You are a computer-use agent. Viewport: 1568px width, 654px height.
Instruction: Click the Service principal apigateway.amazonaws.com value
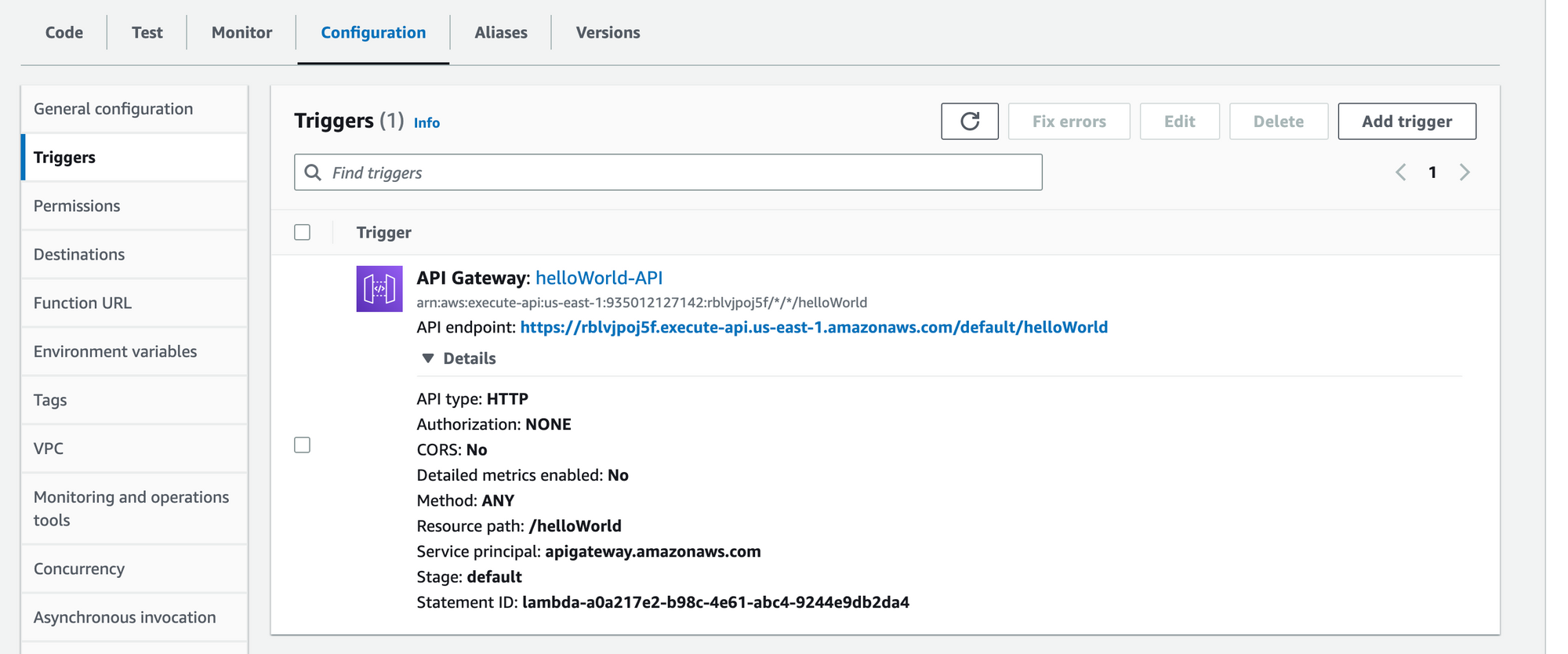[653, 551]
